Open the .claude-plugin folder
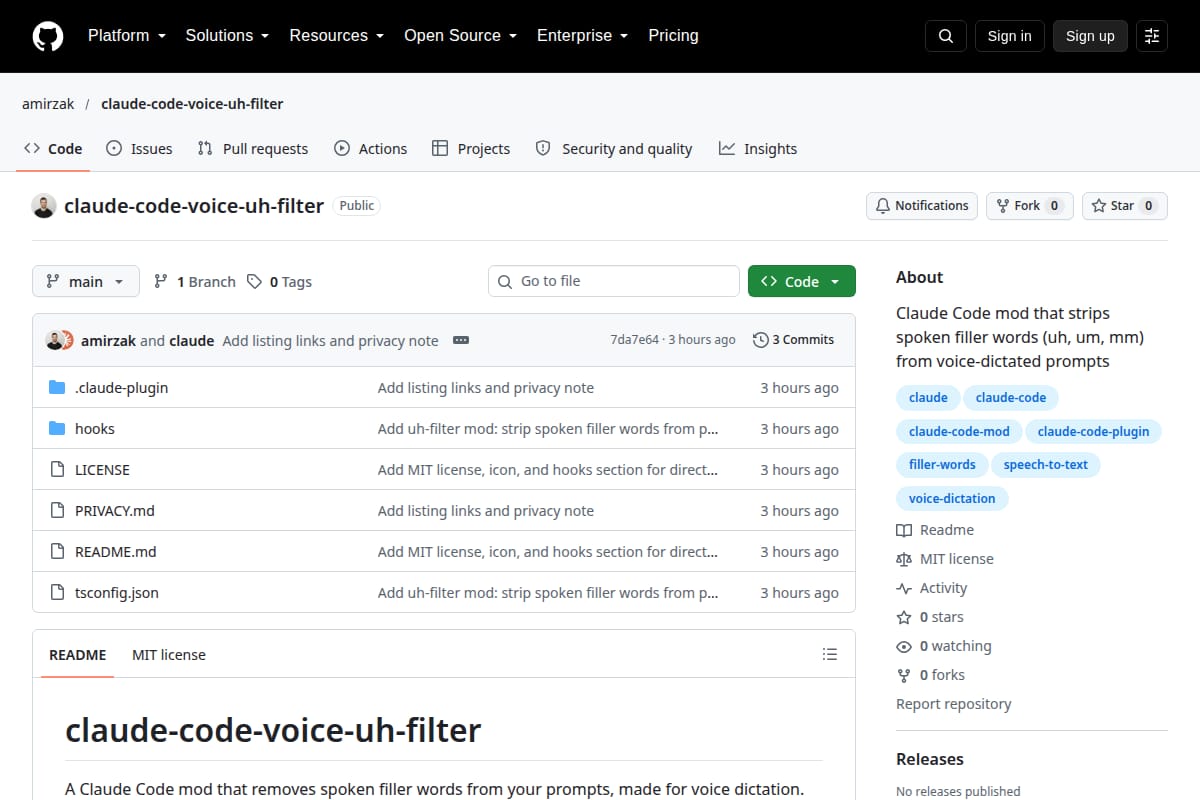 (121, 388)
